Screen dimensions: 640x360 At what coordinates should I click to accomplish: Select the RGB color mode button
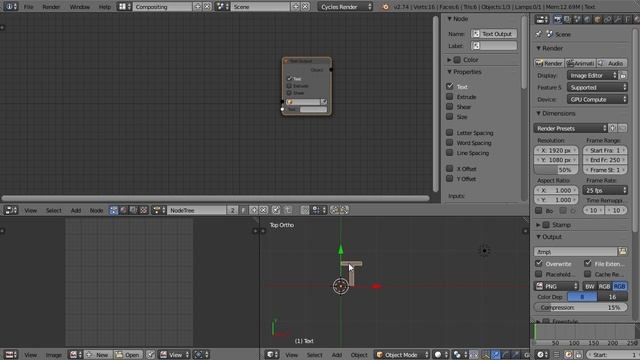[604, 286]
